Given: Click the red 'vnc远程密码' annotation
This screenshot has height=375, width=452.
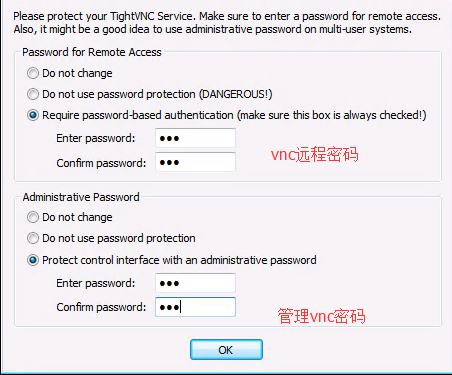Looking at the screenshot, I should tap(314, 154).
